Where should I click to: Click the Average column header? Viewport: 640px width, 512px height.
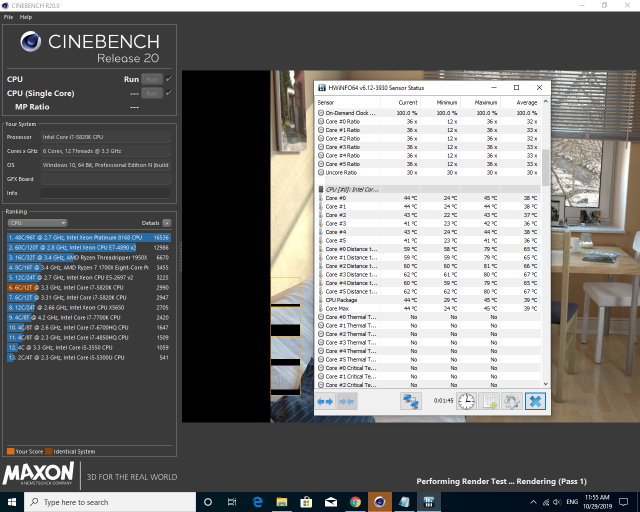coord(520,102)
